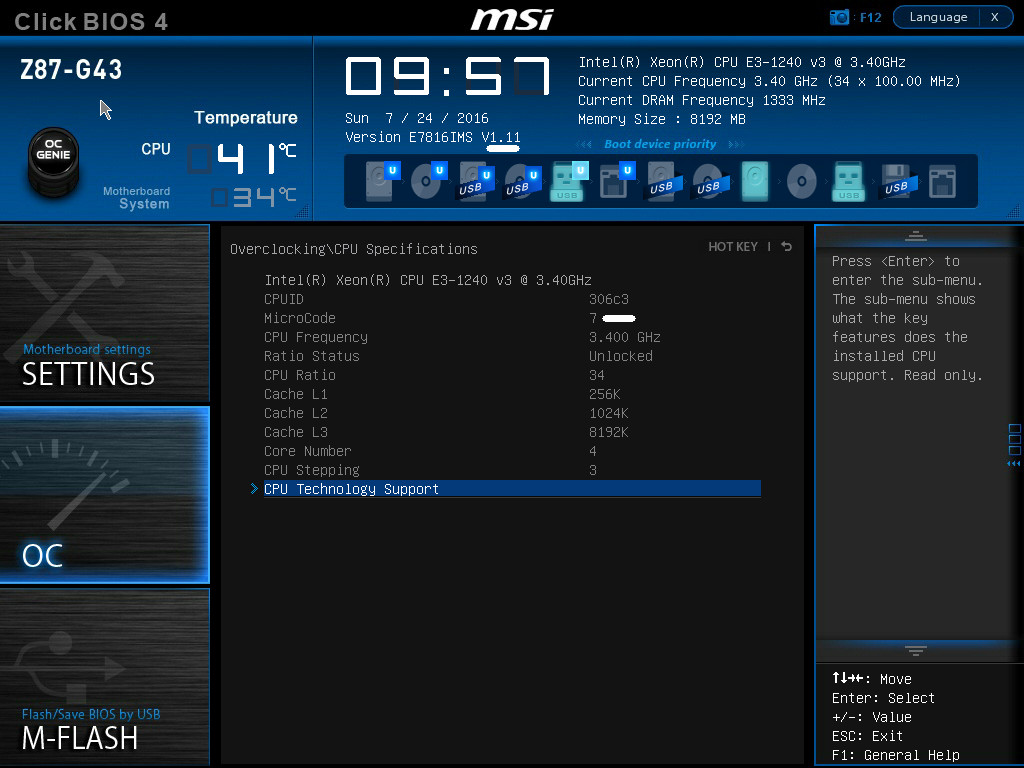Click the Cache L3 8192K value

pos(609,432)
